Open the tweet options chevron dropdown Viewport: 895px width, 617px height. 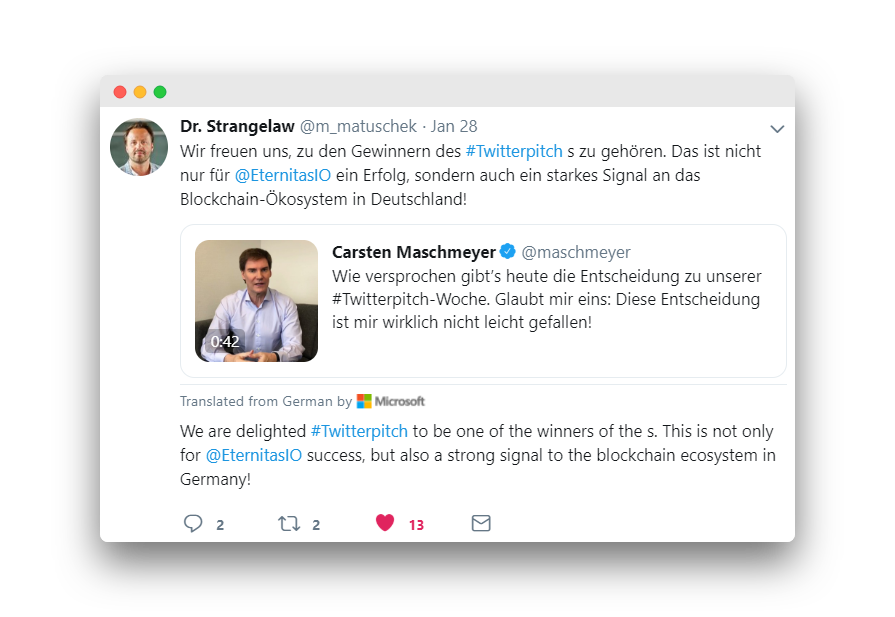click(x=777, y=129)
